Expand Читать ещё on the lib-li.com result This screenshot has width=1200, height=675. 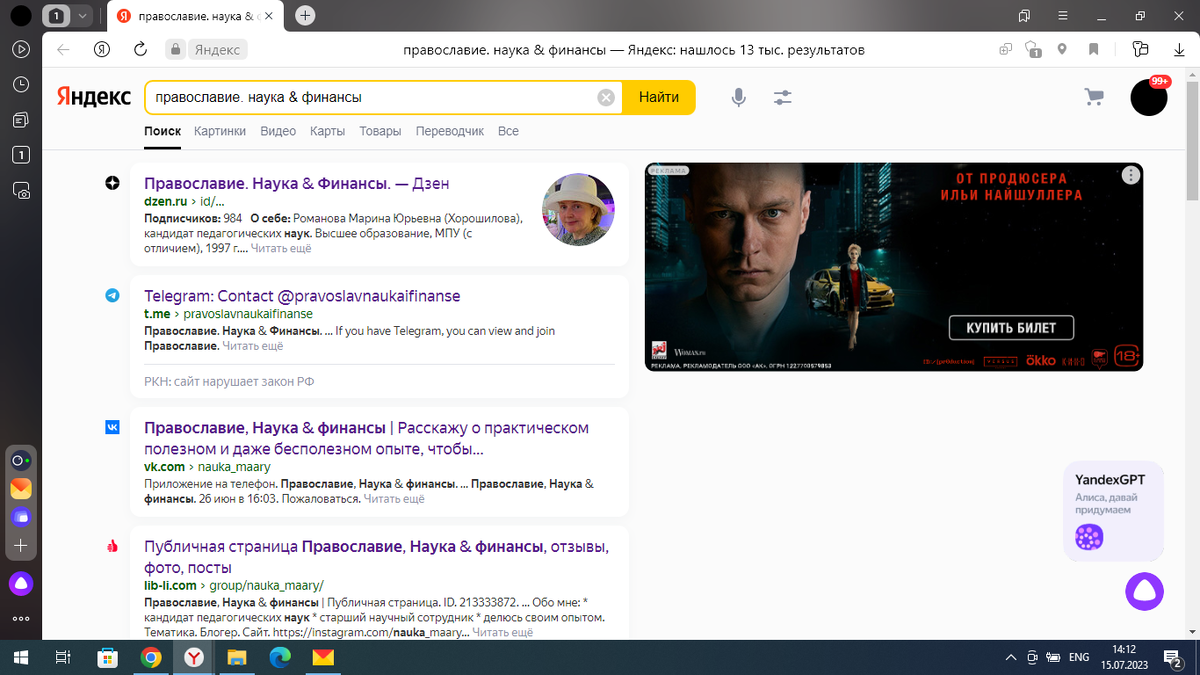[x=503, y=632]
